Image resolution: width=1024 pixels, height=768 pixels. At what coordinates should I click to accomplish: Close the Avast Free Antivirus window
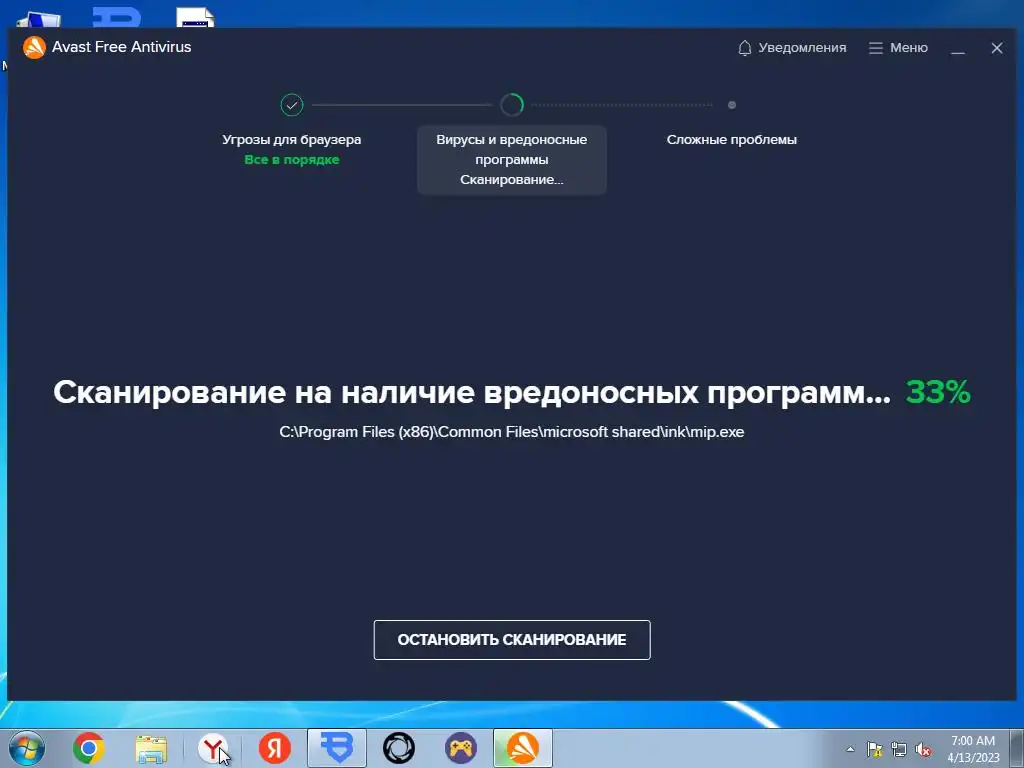click(997, 48)
